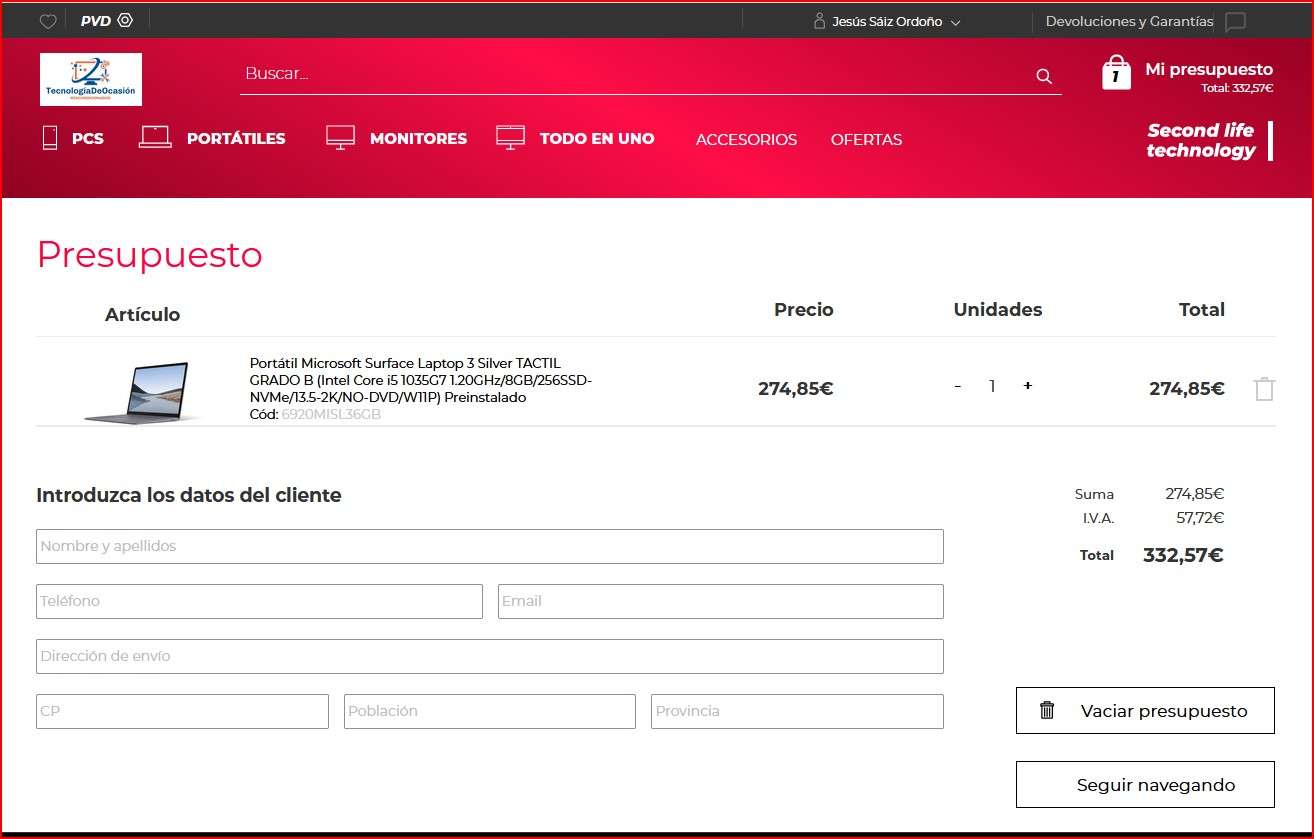The width and height of the screenshot is (1314, 839).
Task: Open the shopping bag budget icon
Action: click(1116, 73)
